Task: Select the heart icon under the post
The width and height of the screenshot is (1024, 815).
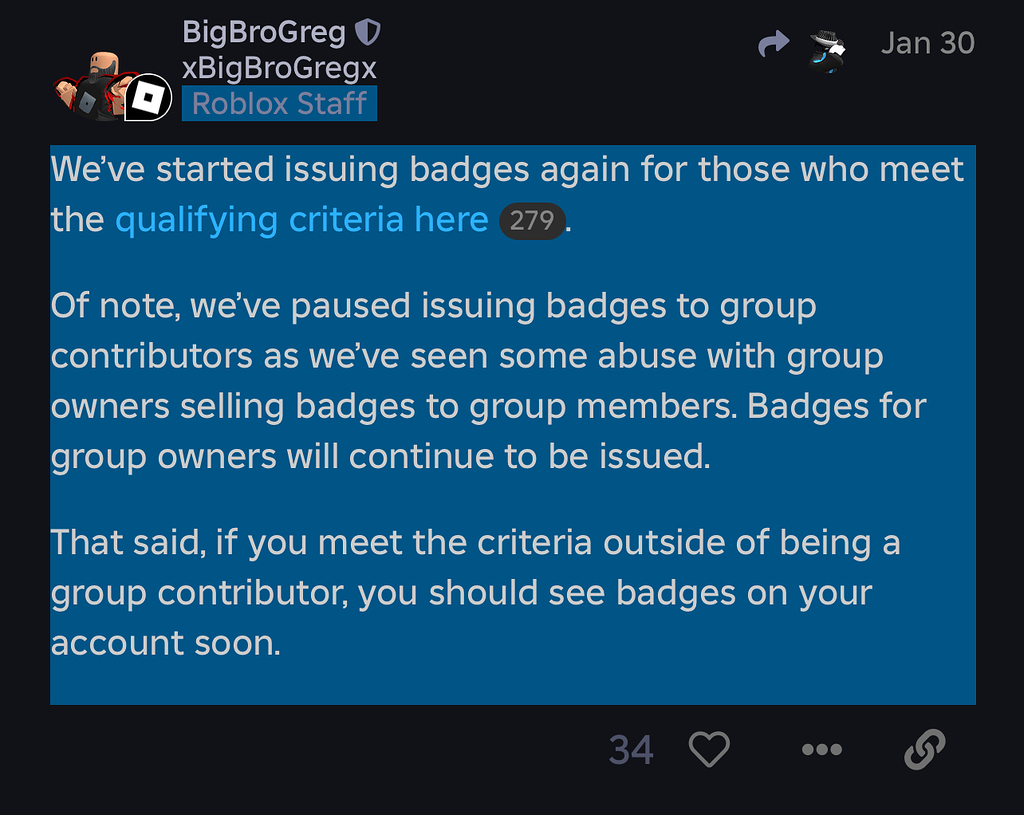Action: click(x=709, y=749)
